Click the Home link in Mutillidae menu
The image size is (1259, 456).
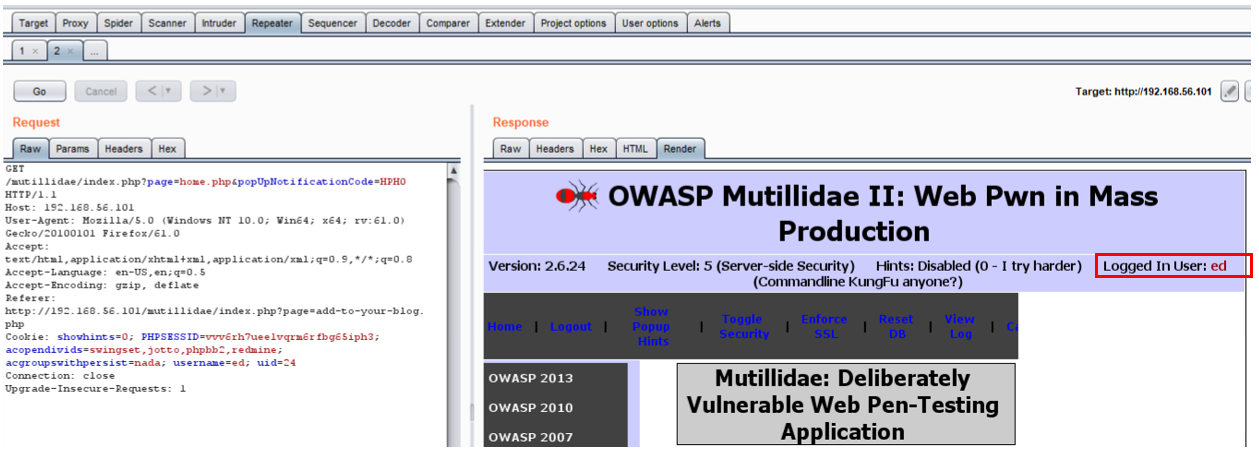pyautogui.click(x=504, y=327)
